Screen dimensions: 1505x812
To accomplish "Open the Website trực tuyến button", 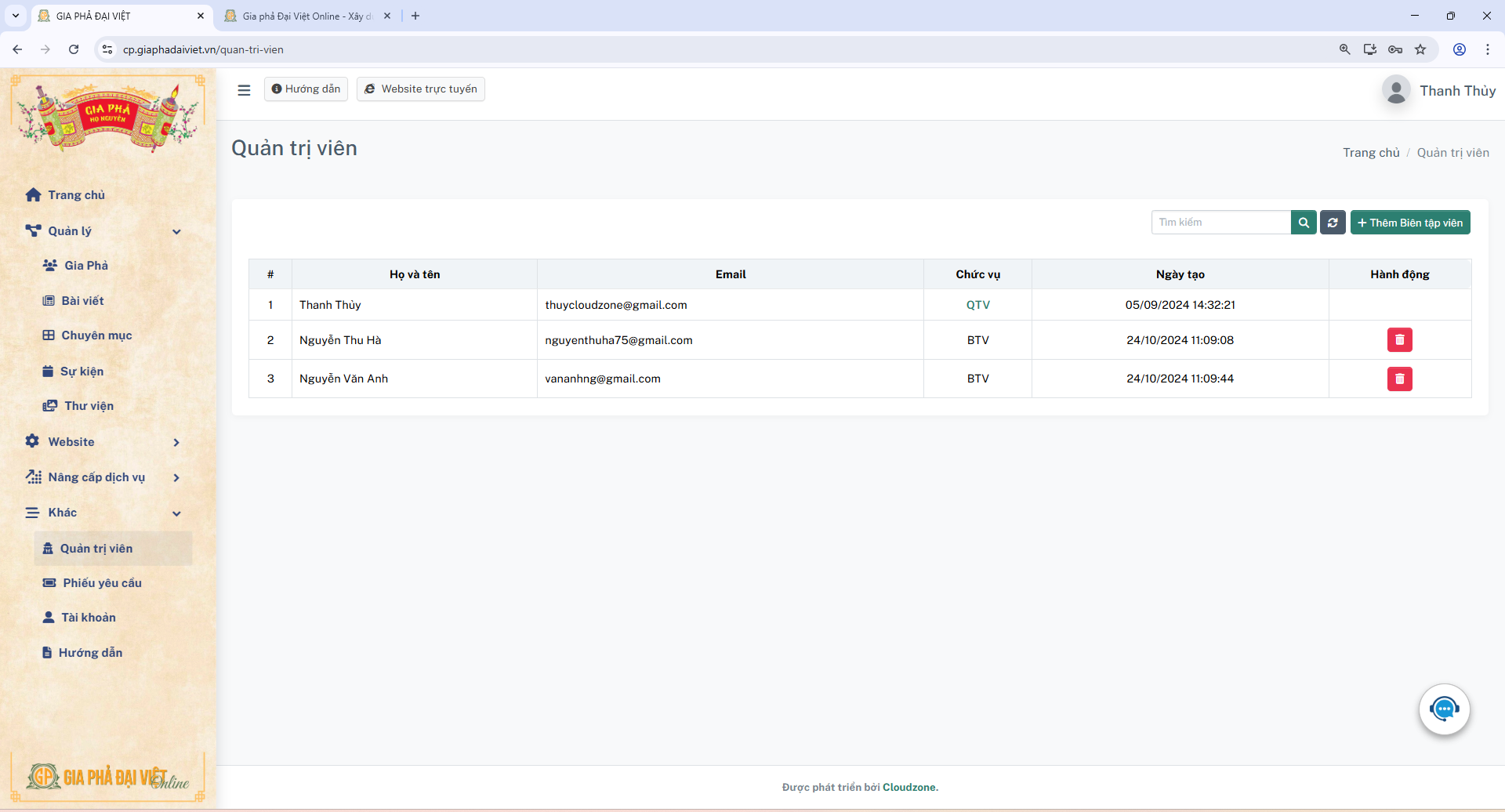I will point(421,89).
